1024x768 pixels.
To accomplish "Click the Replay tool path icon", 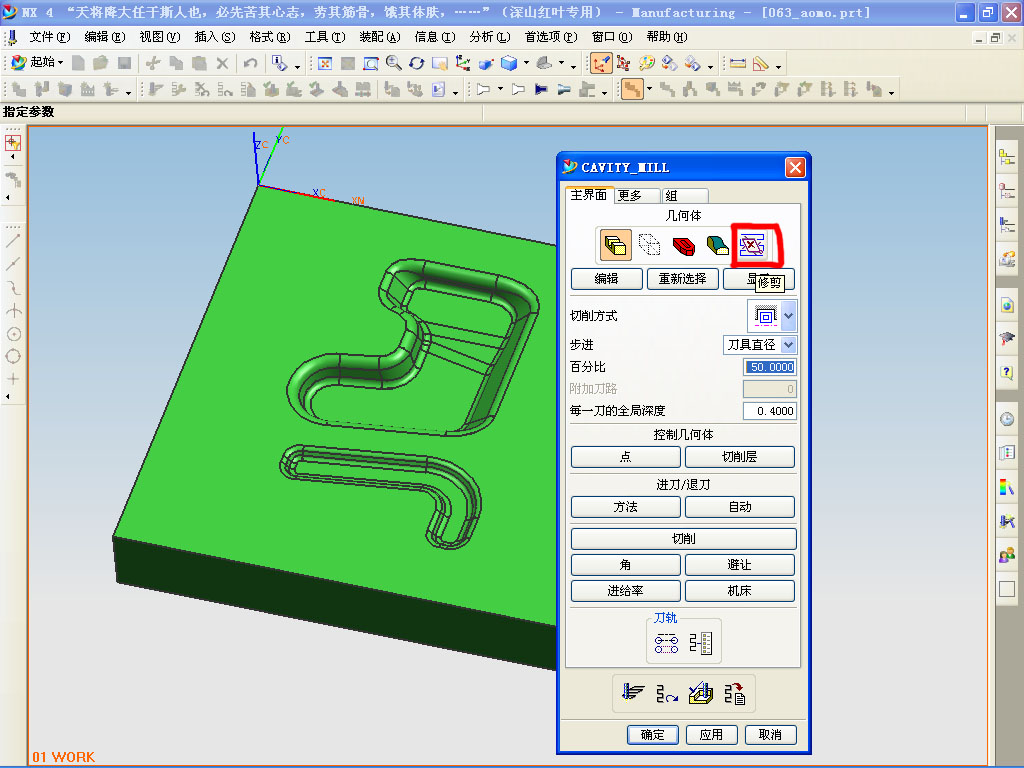I will coord(667,694).
